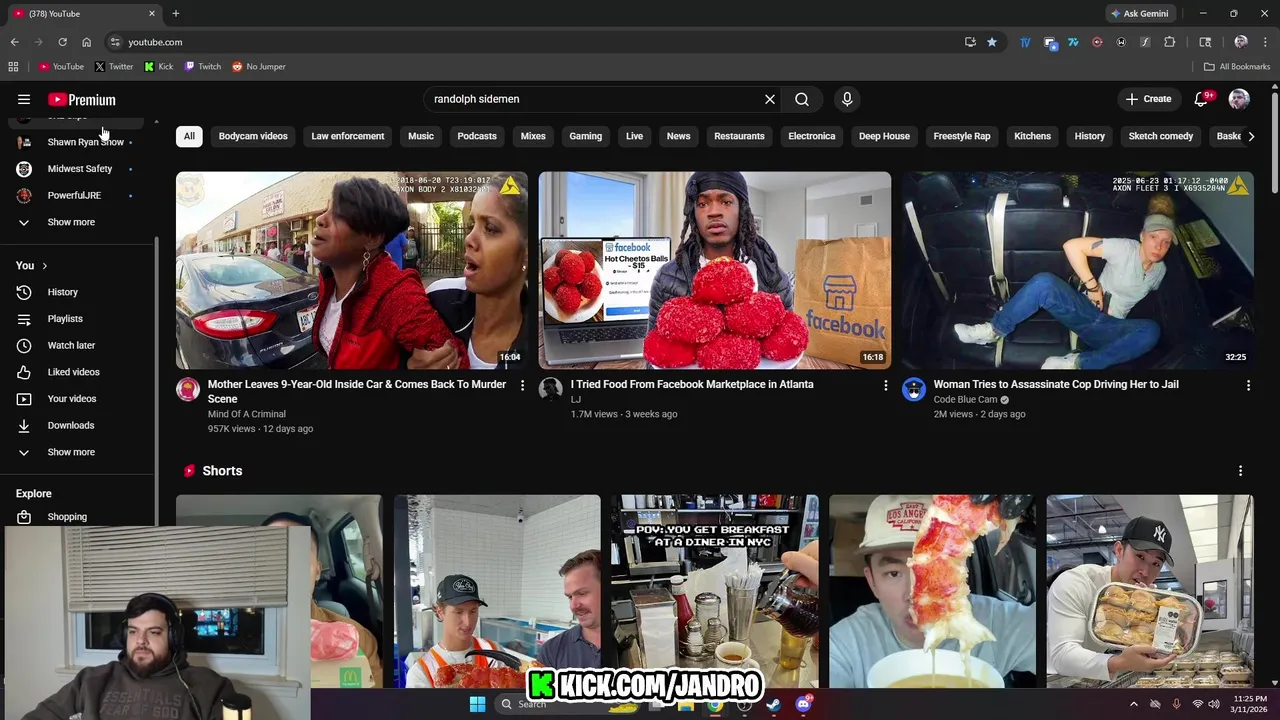Select the Gaming filter chip
The image size is (1280, 720).
coord(586,136)
